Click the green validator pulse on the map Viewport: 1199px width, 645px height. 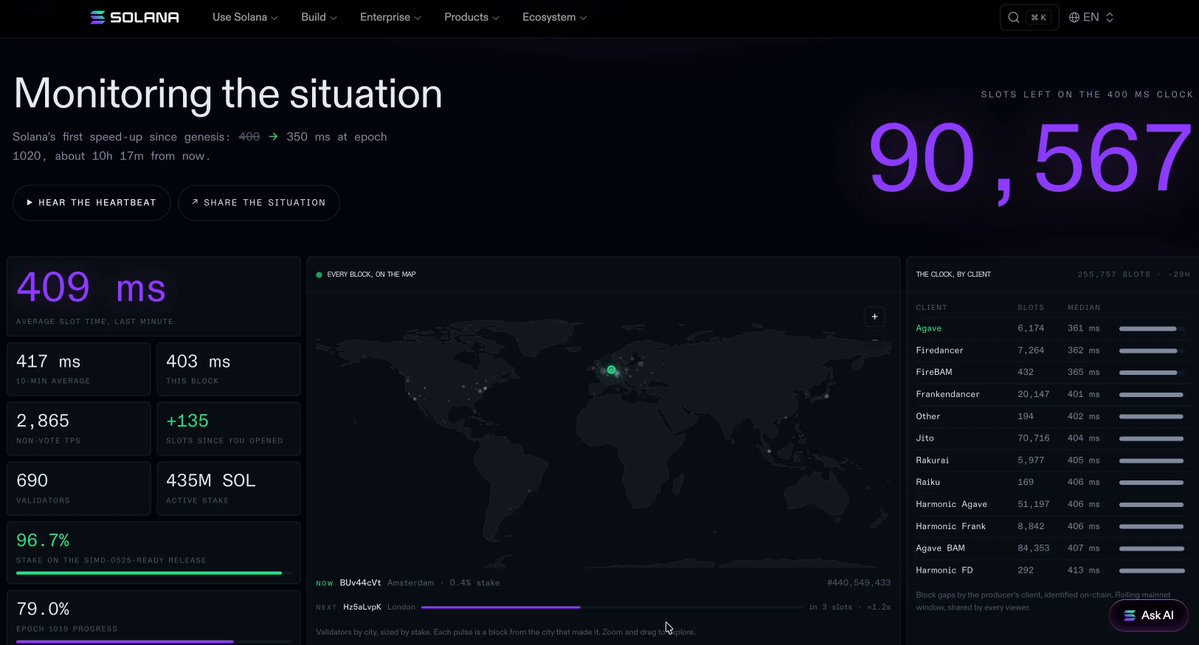tap(611, 370)
